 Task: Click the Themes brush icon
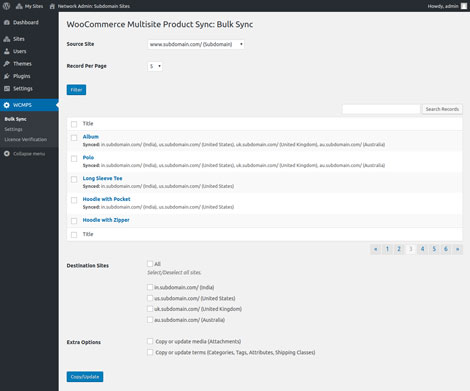(x=7, y=64)
